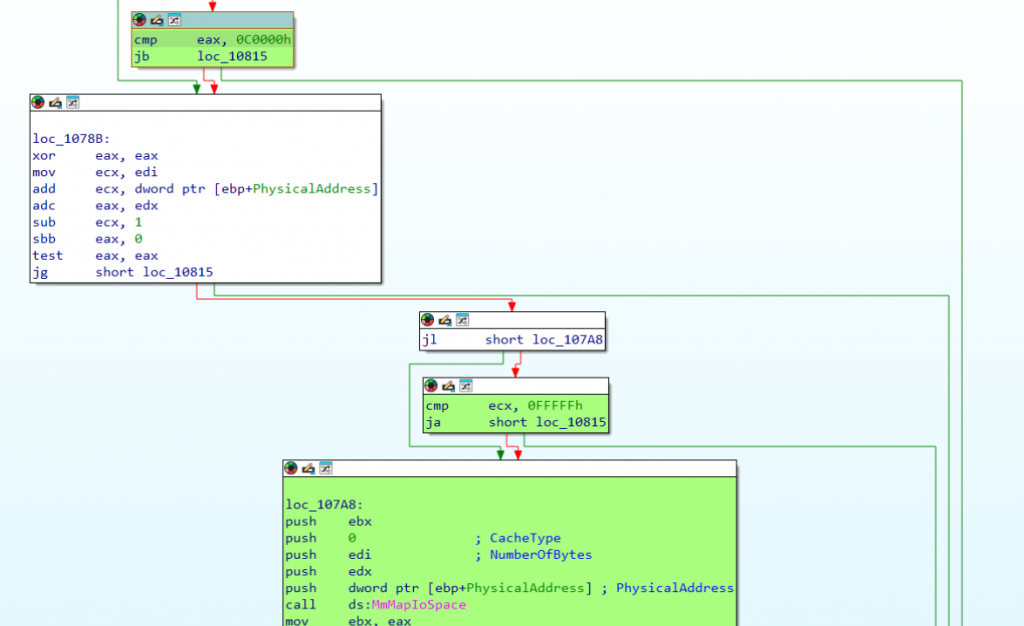
Task: Click pencil icon on loc_107A8 block
Action: 307,468
